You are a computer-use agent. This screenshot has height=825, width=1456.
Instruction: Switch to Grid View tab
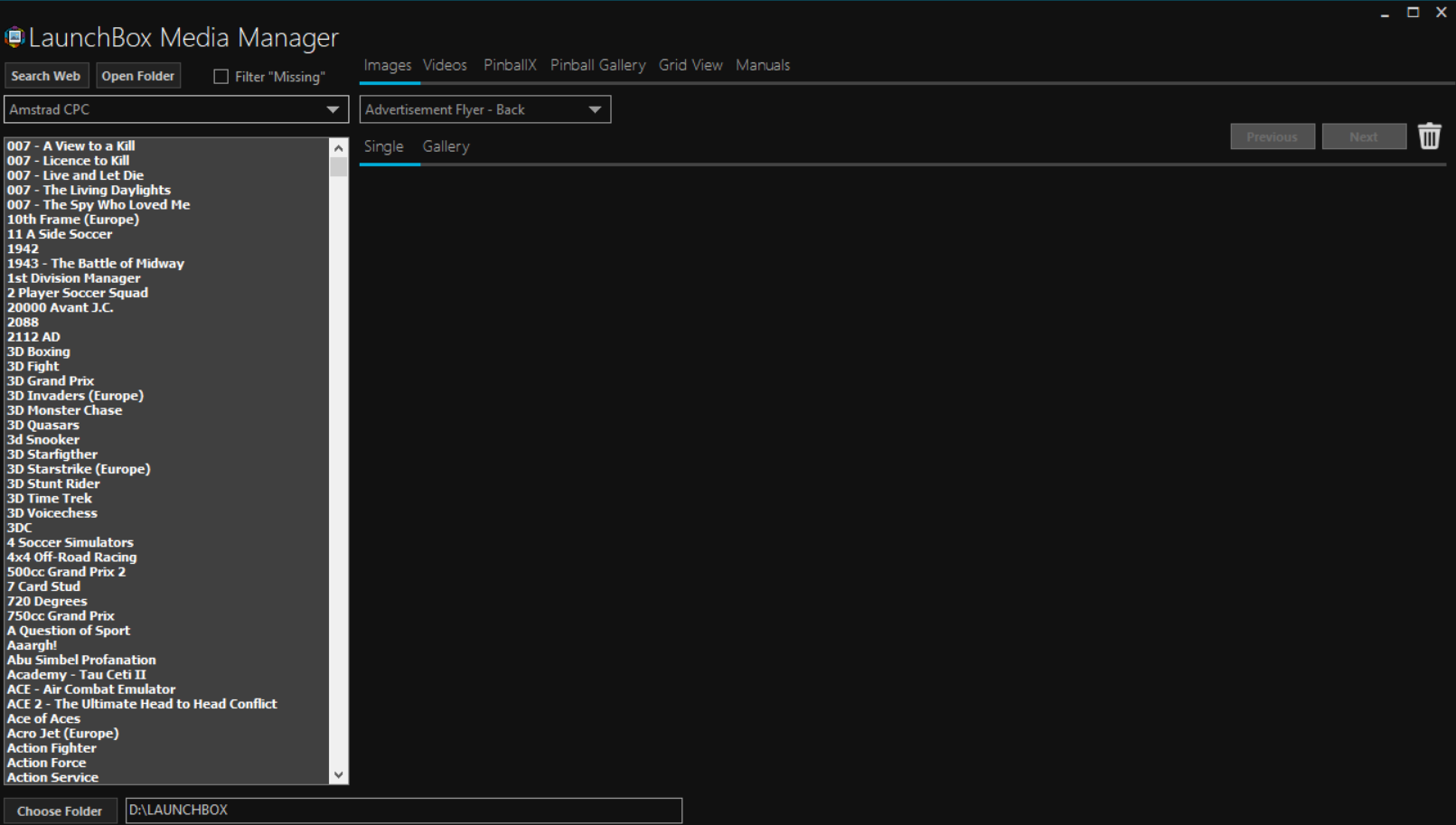[x=690, y=65]
